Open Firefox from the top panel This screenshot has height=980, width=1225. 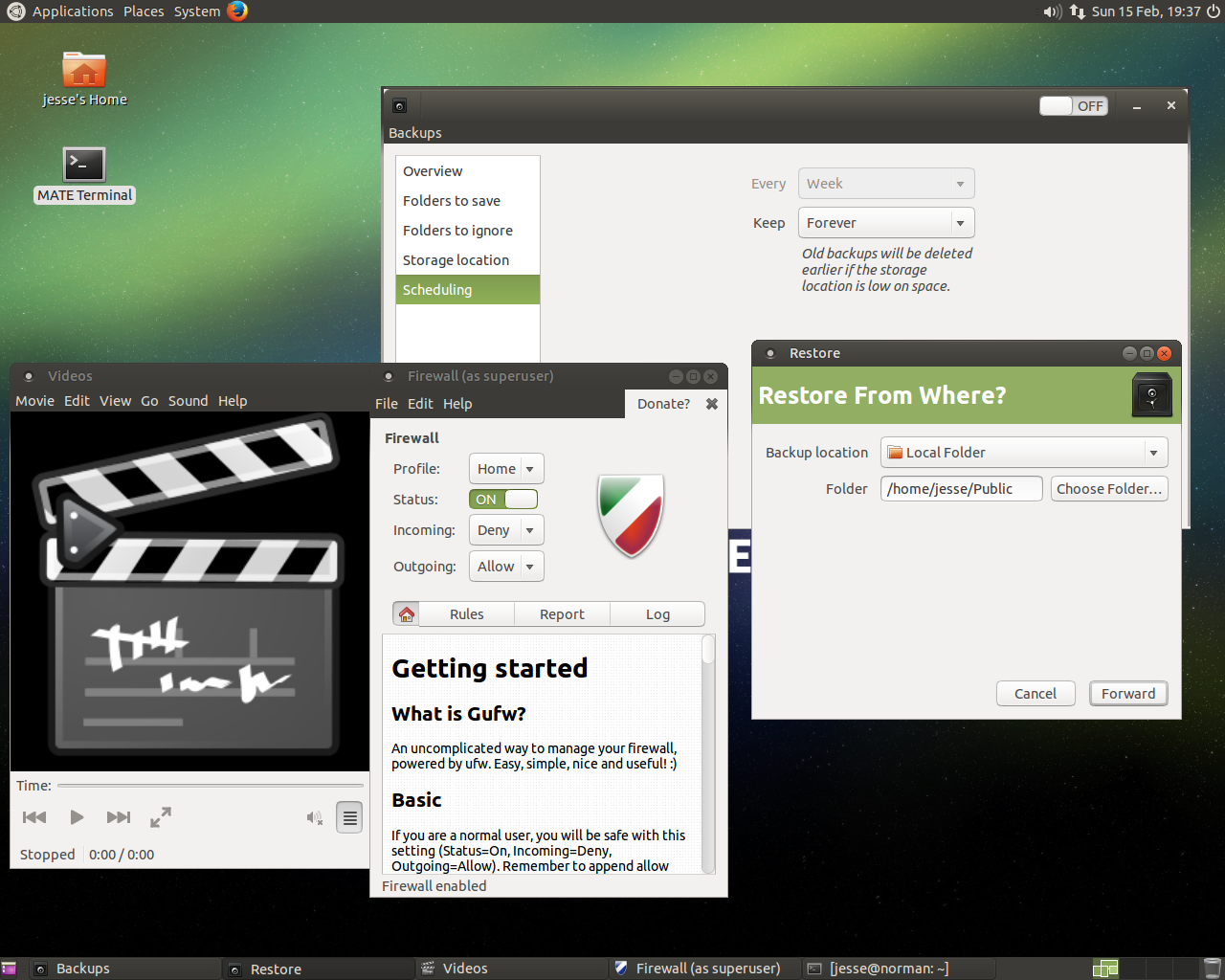pyautogui.click(x=237, y=11)
